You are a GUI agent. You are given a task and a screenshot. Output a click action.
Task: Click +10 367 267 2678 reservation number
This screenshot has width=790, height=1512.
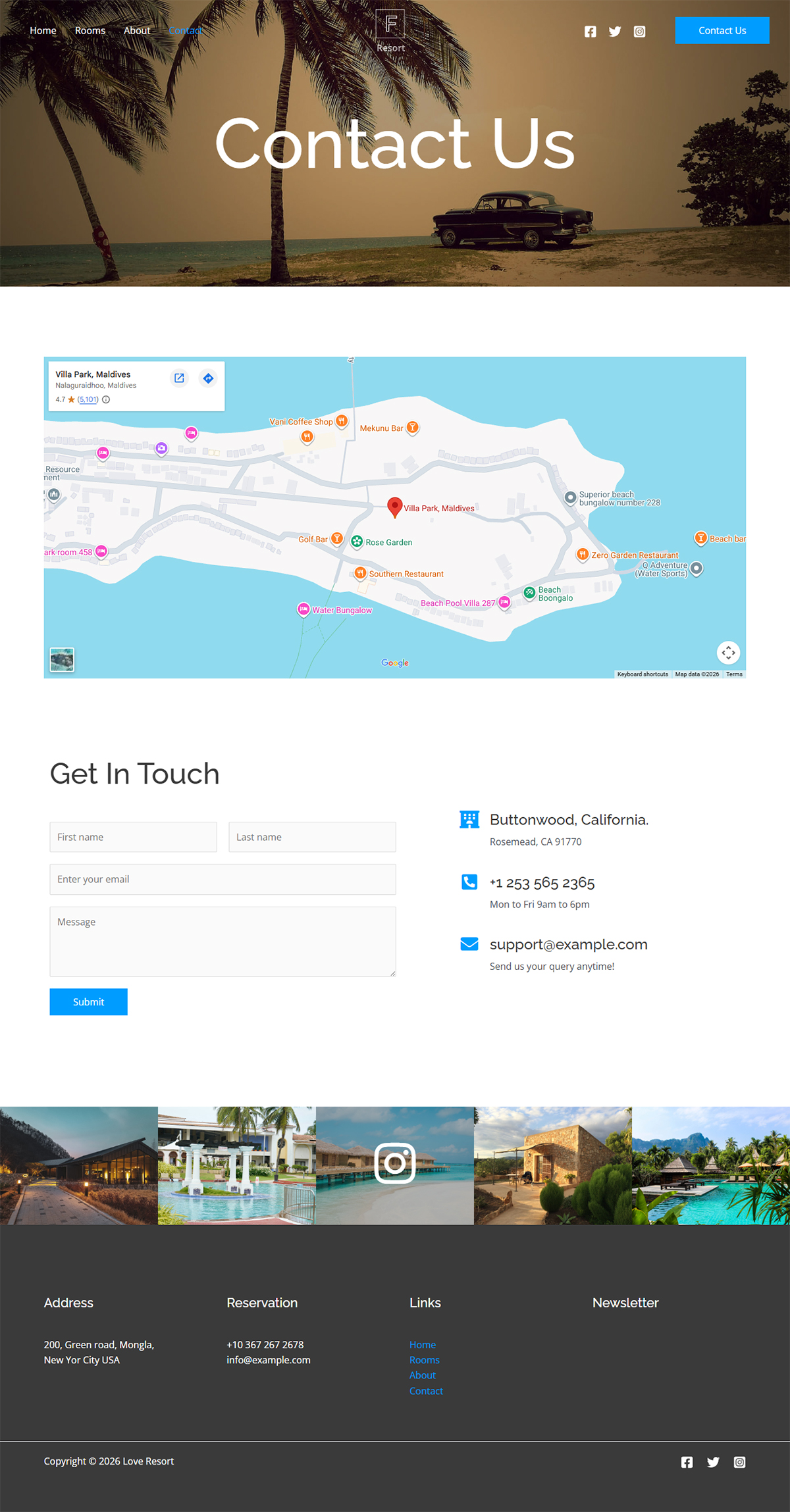[x=265, y=1345]
